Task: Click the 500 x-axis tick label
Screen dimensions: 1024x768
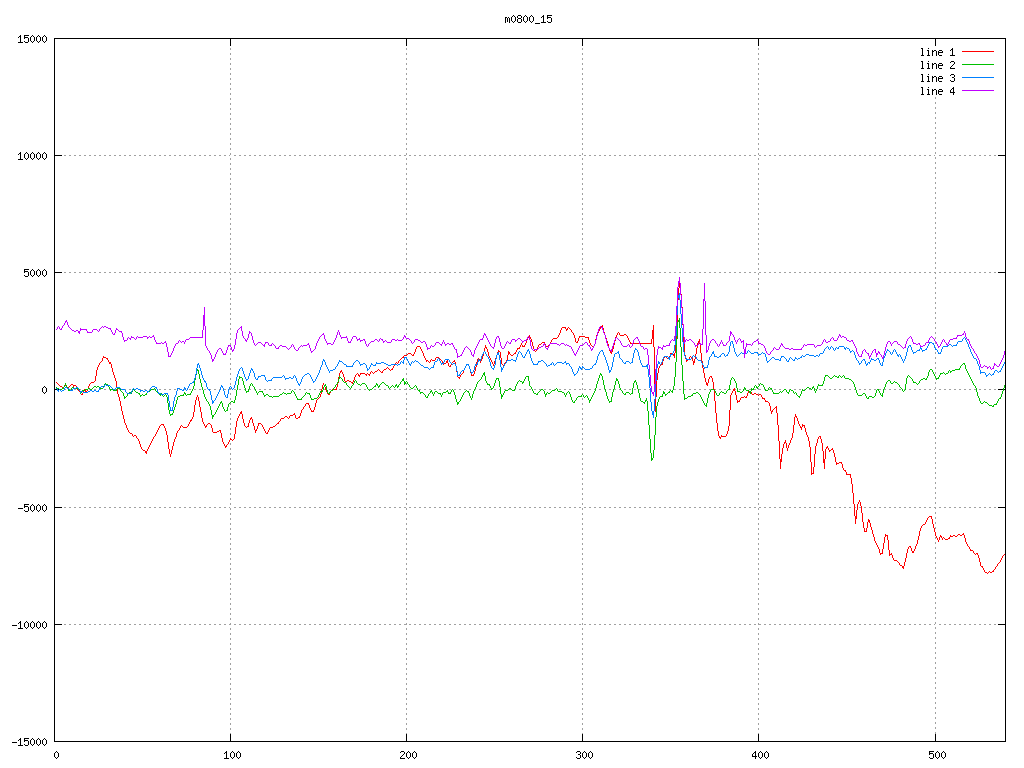Action: point(935,755)
